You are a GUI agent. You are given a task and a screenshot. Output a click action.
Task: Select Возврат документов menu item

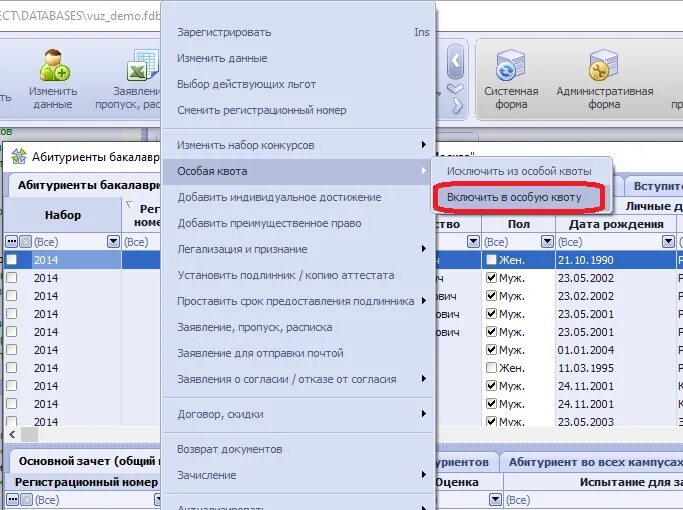tap(298, 449)
